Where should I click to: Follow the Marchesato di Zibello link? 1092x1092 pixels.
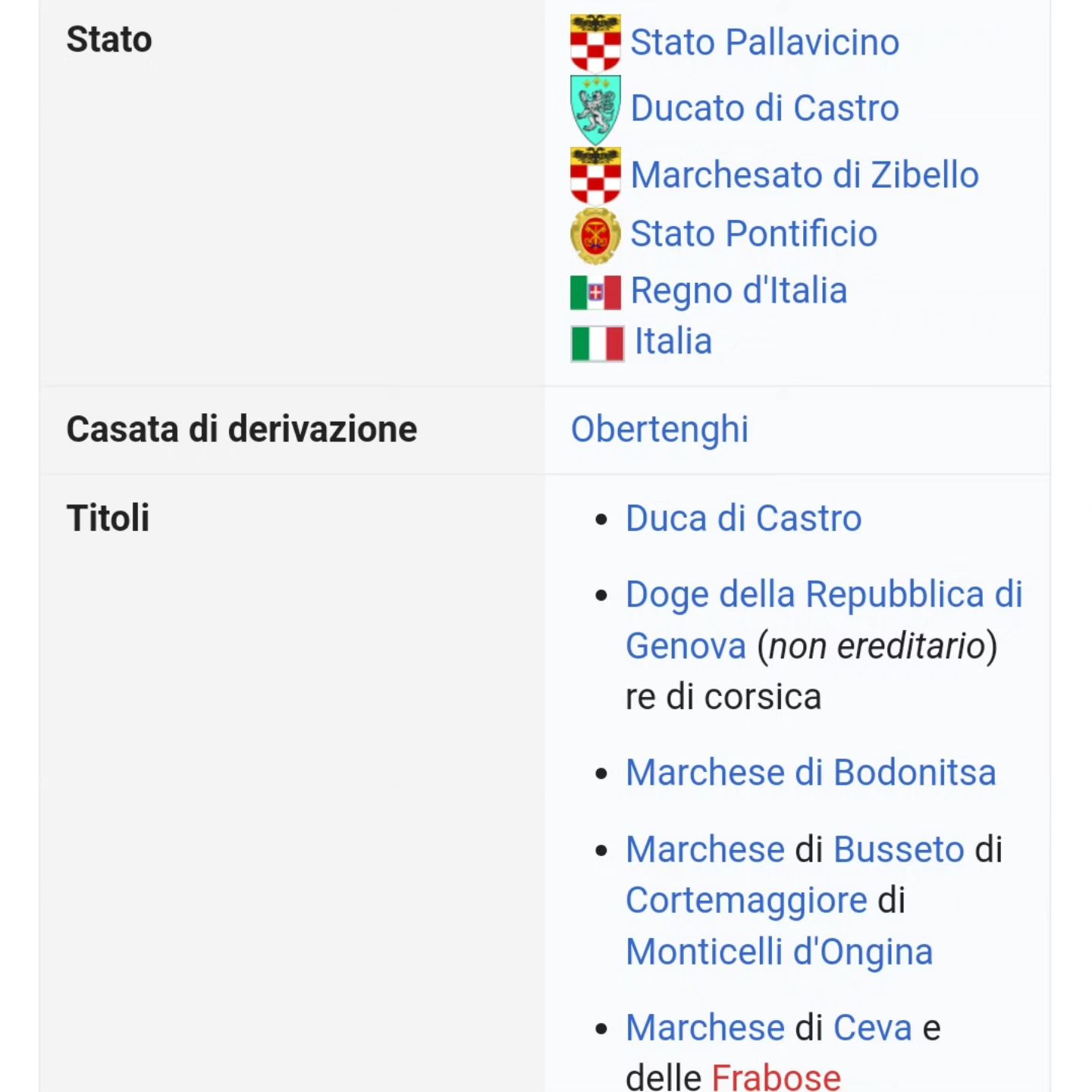coord(805,175)
